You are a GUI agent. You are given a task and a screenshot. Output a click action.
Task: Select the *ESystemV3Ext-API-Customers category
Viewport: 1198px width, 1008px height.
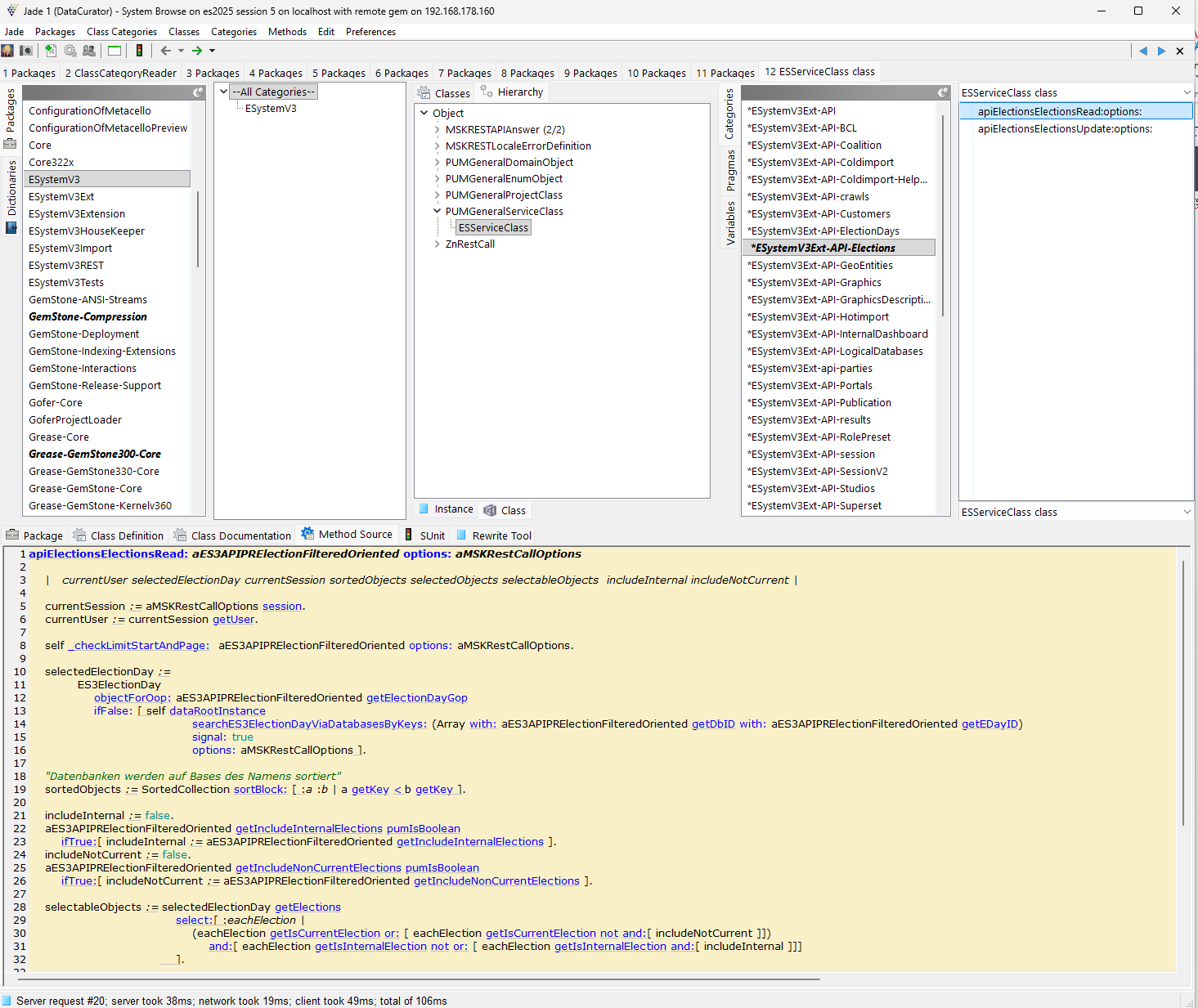pos(819,213)
